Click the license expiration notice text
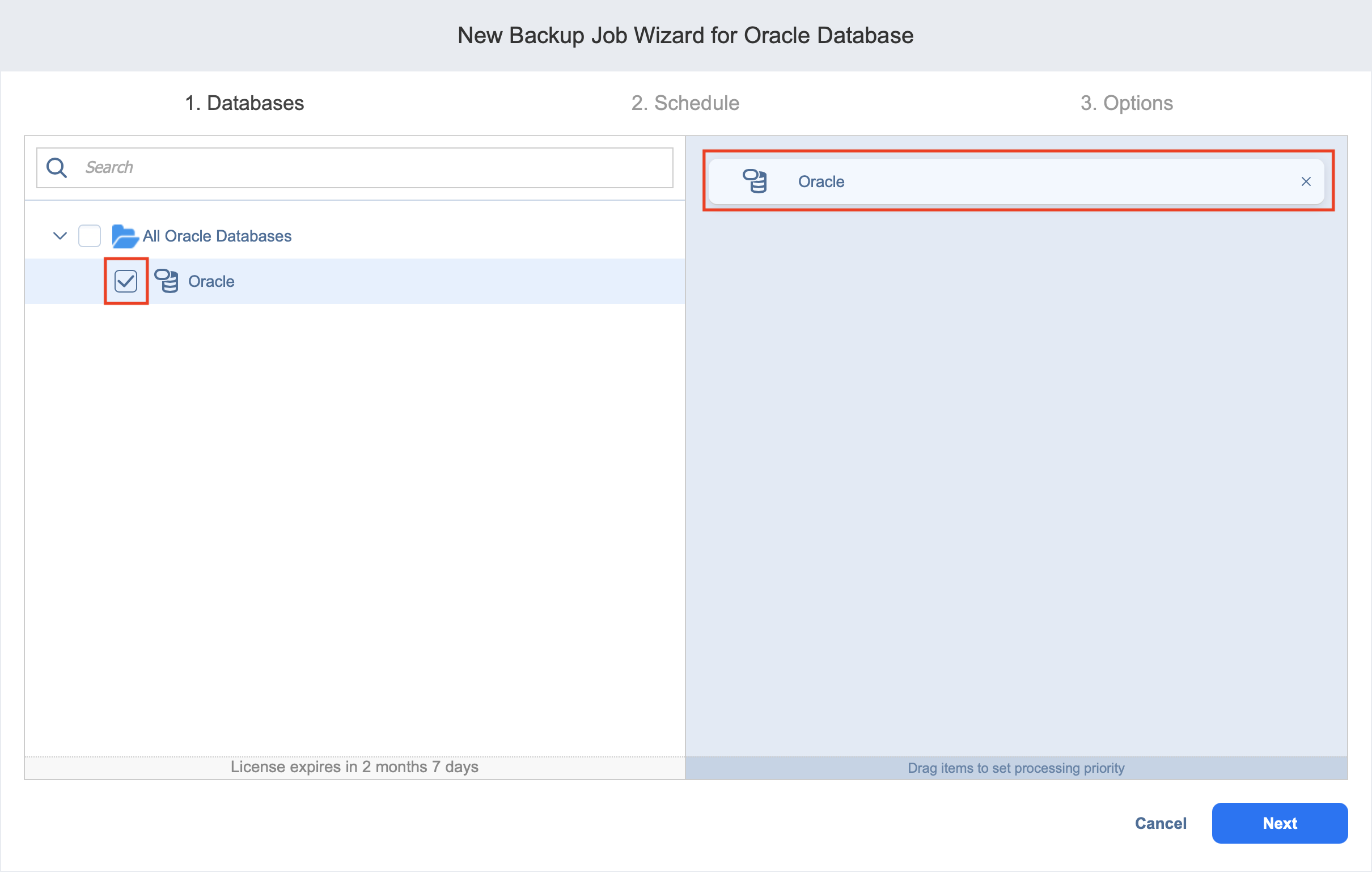Image resolution: width=1372 pixels, height=872 pixels. pos(354,767)
